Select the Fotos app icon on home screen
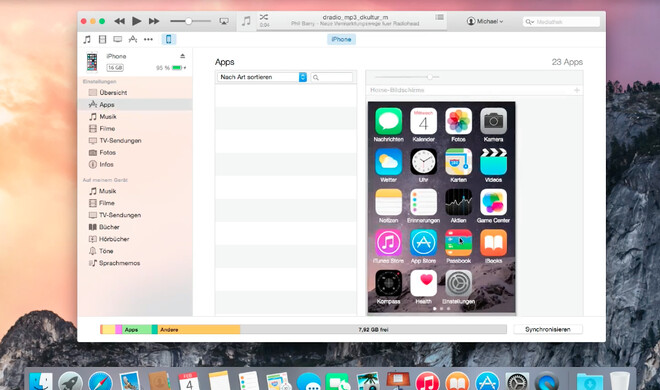 tap(458, 121)
